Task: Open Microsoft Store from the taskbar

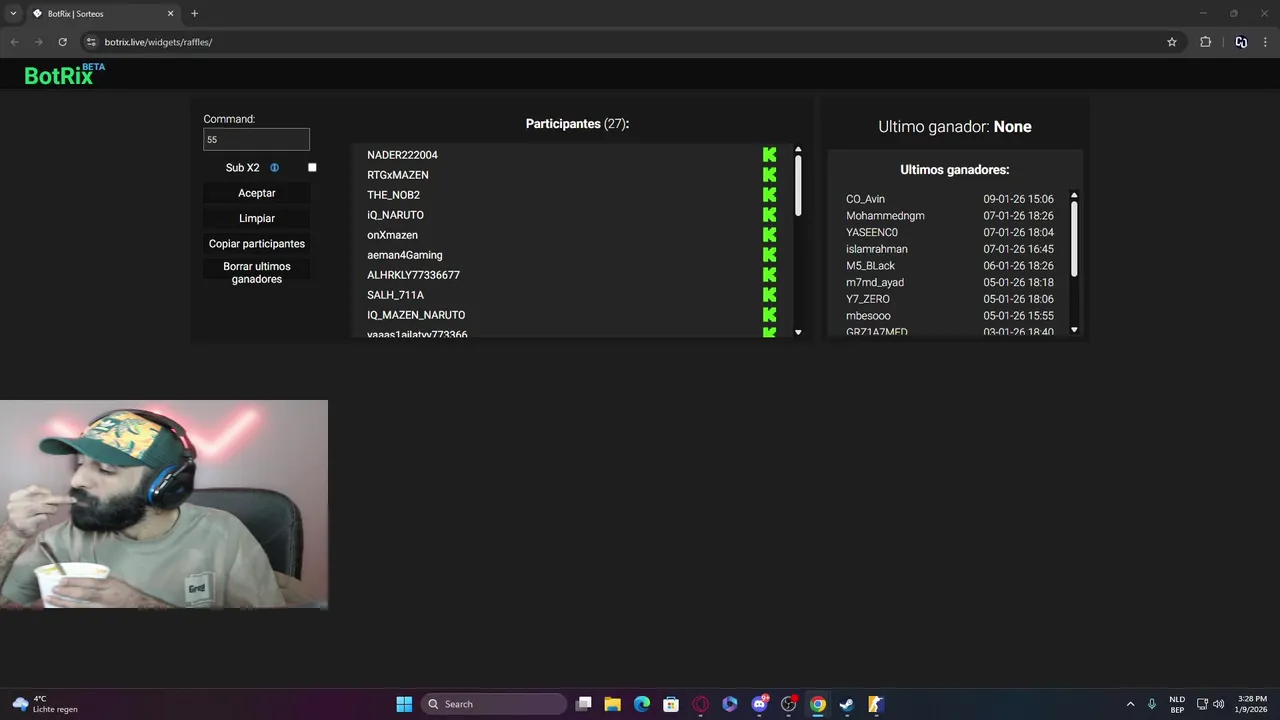Action: 671,704
